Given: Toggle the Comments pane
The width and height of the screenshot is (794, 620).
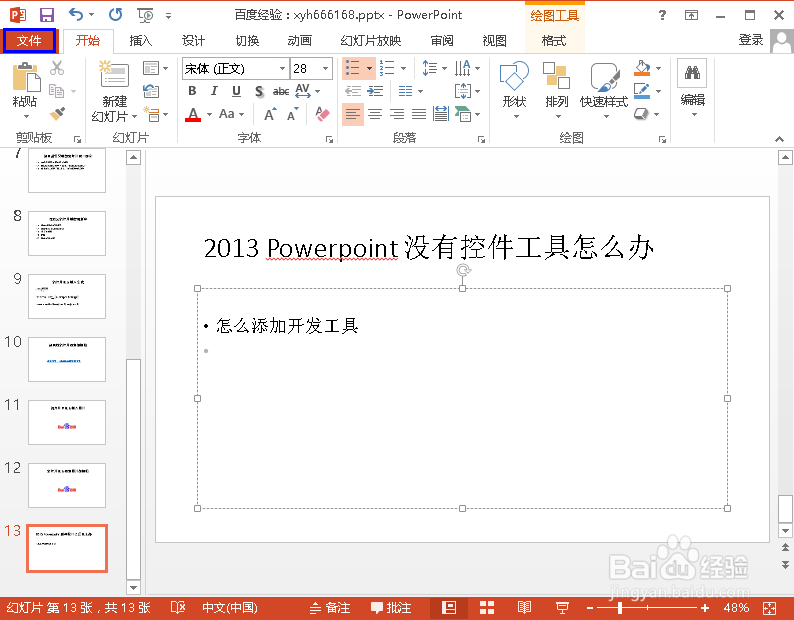Looking at the screenshot, I should (391, 607).
